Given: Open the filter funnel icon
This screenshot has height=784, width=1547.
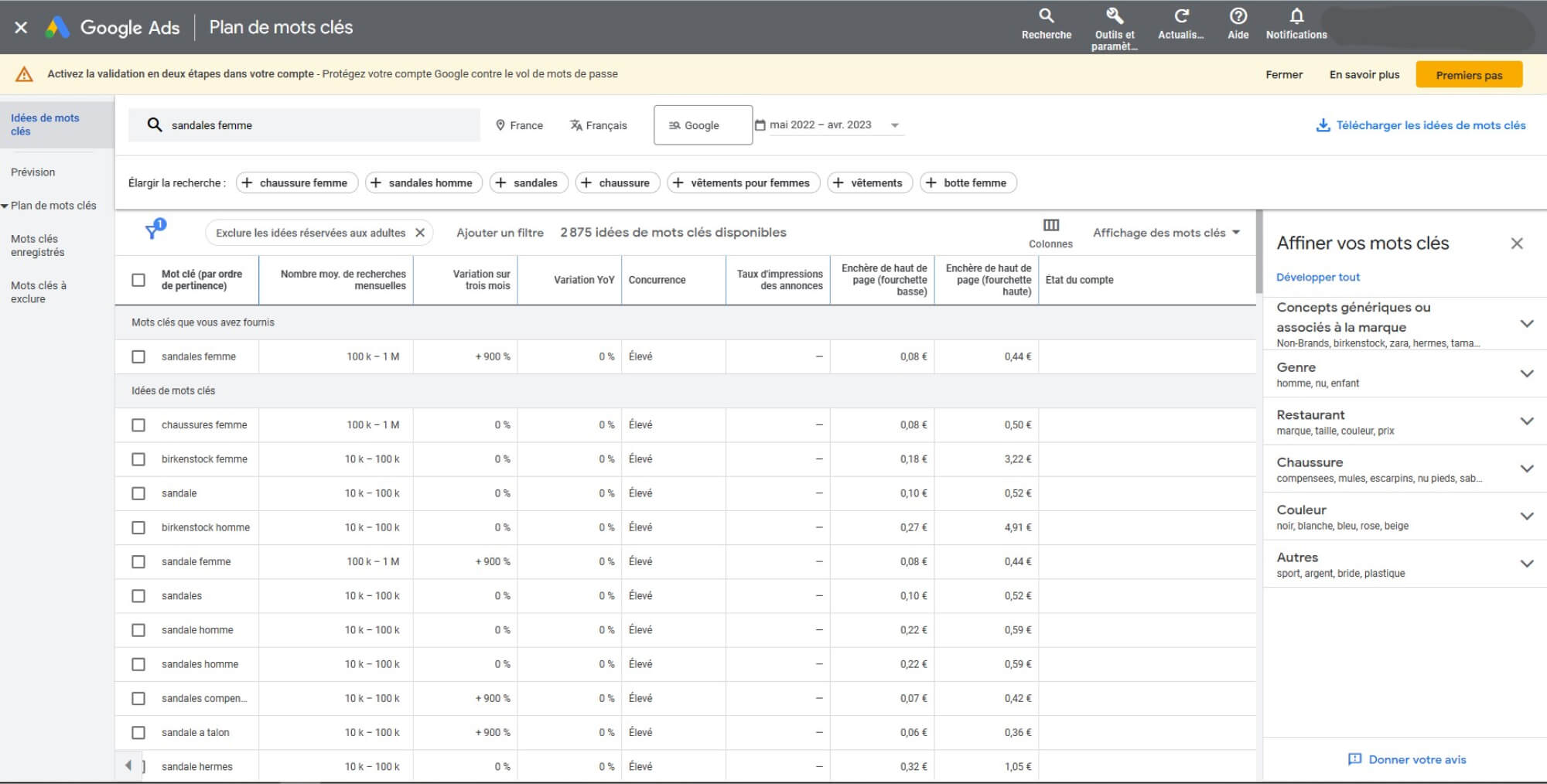Looking at the screenshot, I should (152, 230).
